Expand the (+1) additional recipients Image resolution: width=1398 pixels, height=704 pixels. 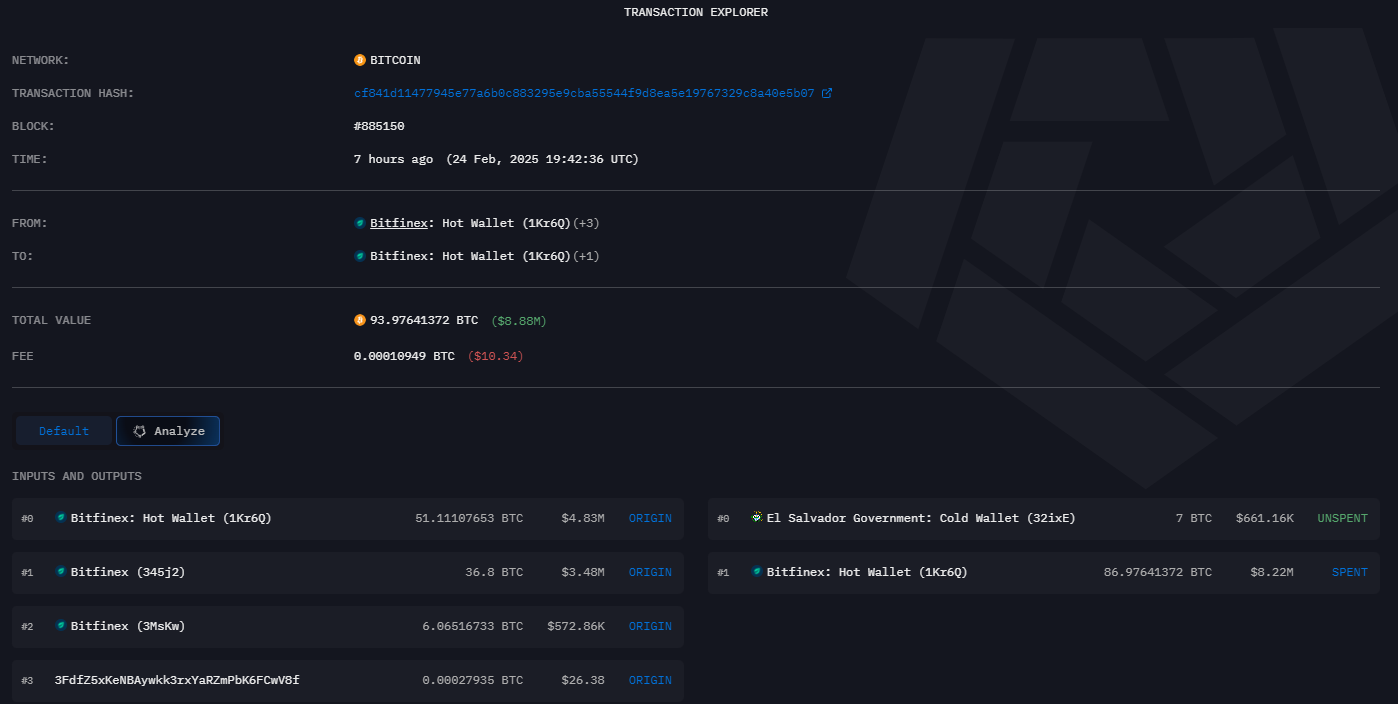click(x=586, y=256)
